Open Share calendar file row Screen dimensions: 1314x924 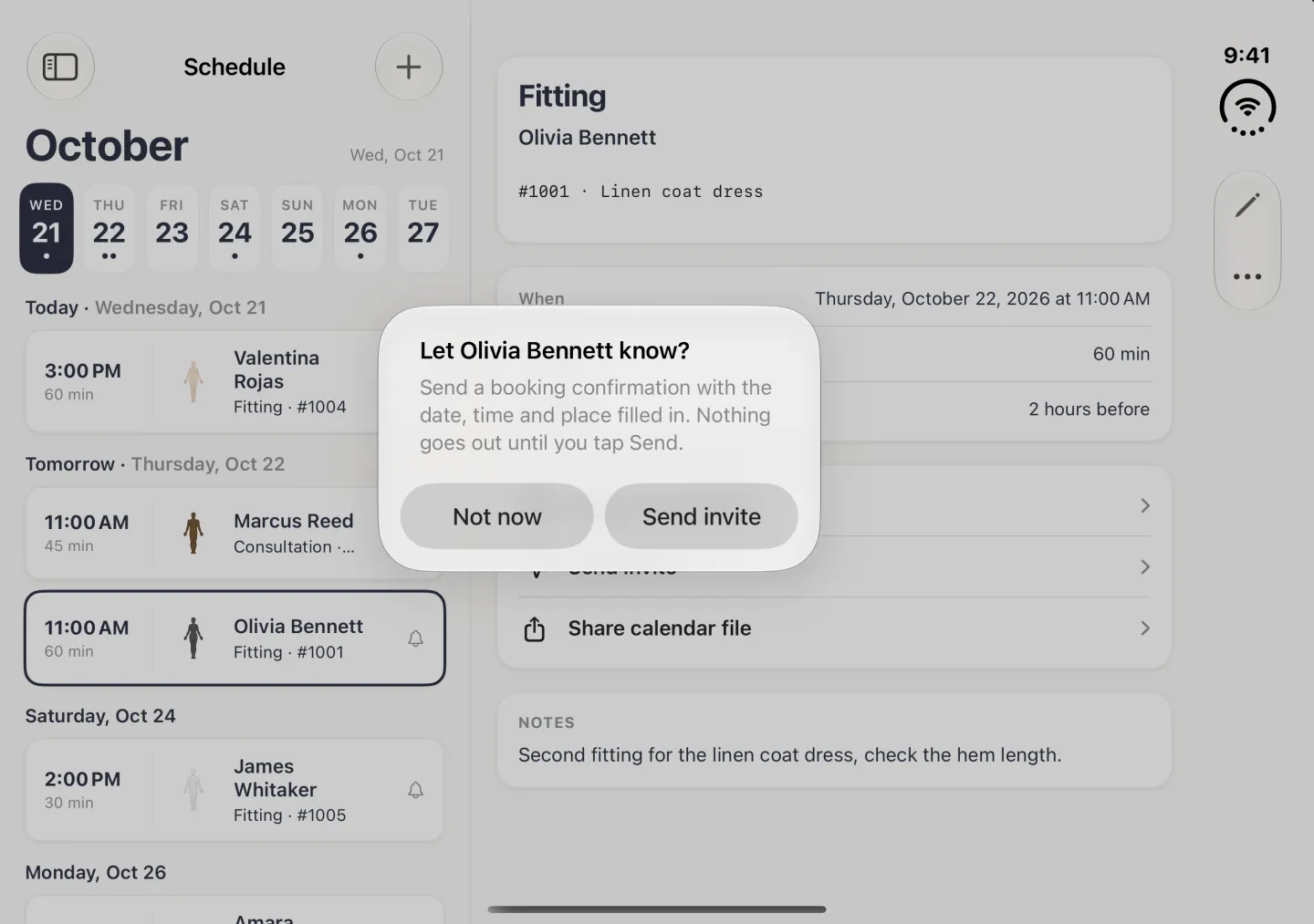coord(834,628)
